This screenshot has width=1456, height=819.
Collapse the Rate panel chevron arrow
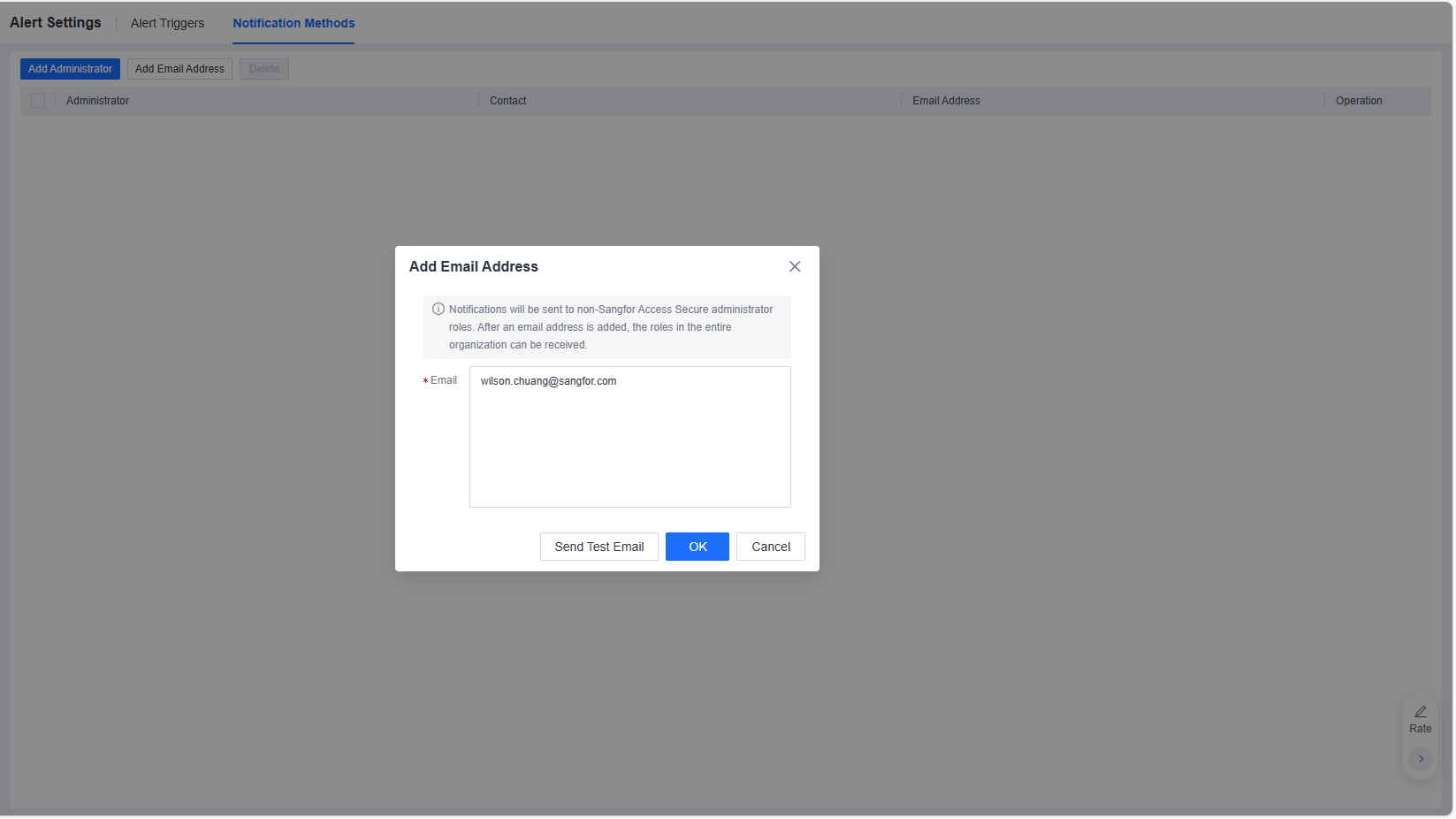click(x=1421, y=759)
